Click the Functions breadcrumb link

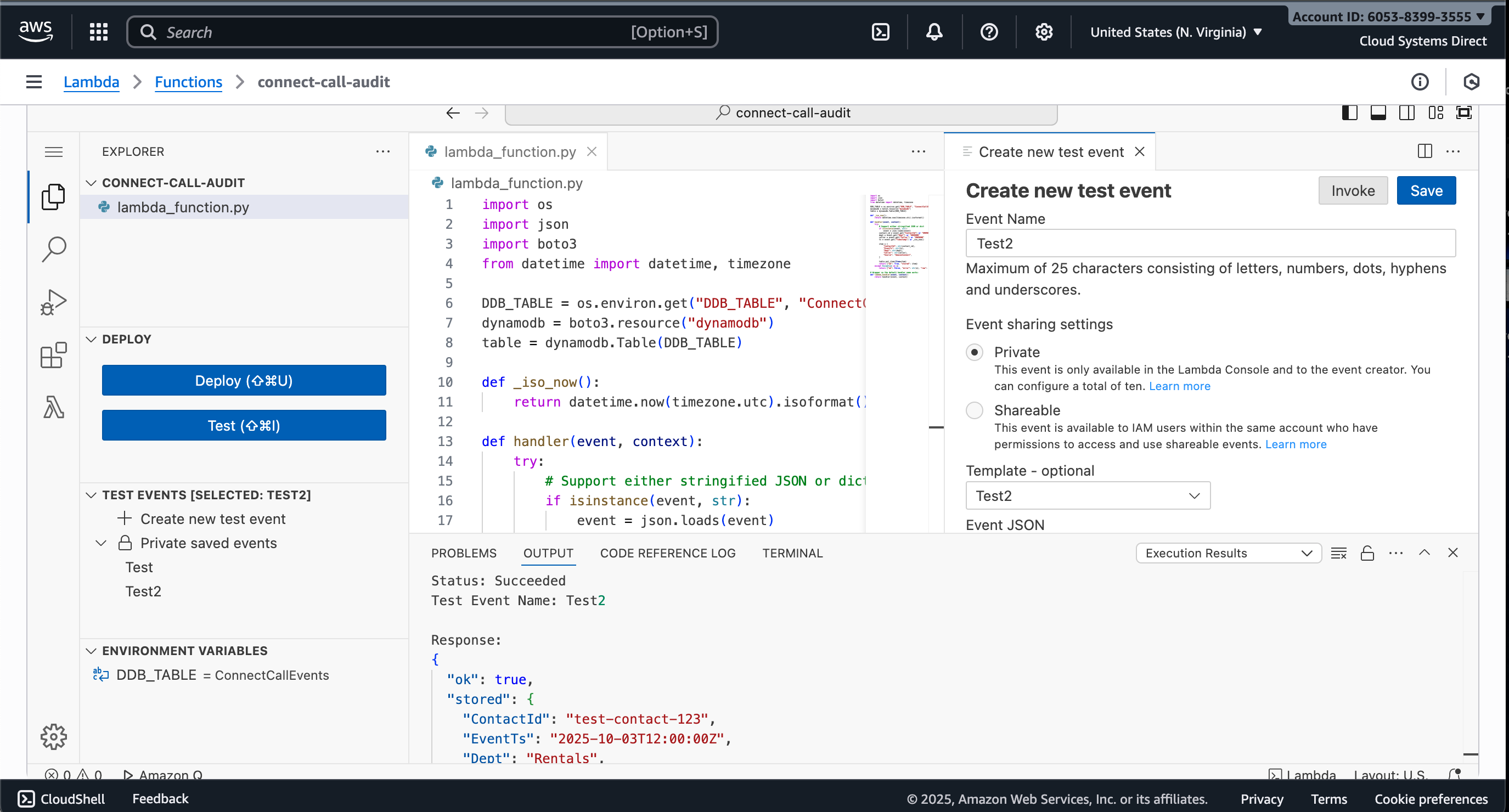tap(188, 81)
